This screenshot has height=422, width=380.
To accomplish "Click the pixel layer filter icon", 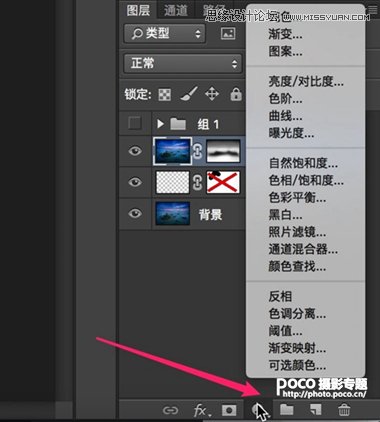I will [228, 33].
